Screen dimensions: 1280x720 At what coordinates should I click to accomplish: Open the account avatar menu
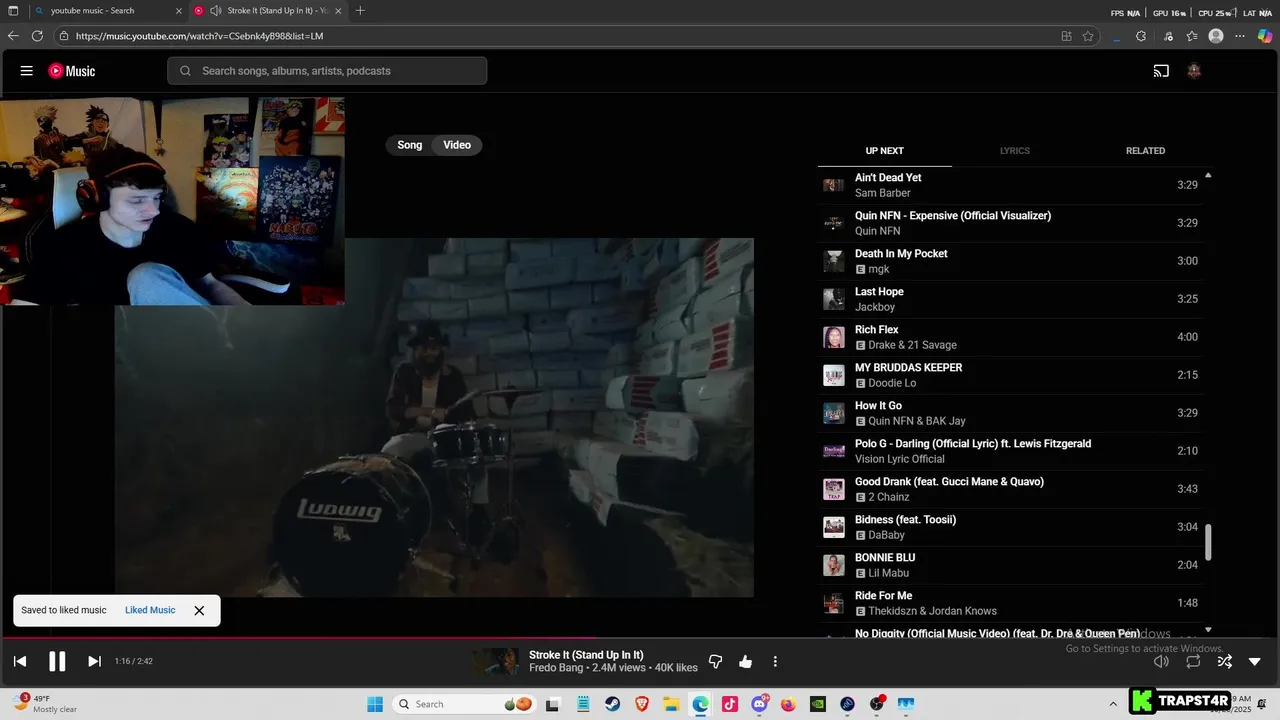tap(1194, 71)
